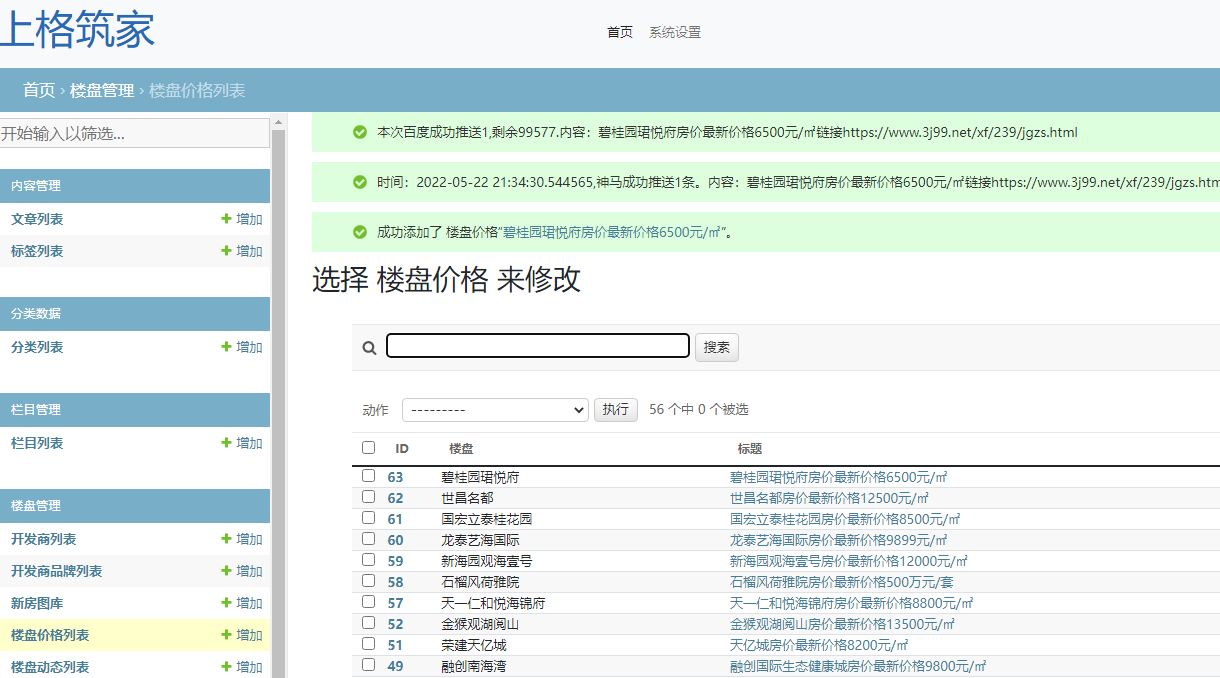Open 龙泰艺海国际房价最新价格9899元/㎡ title link
This screenshot has width=1220, height=678.
coord(838,540)
